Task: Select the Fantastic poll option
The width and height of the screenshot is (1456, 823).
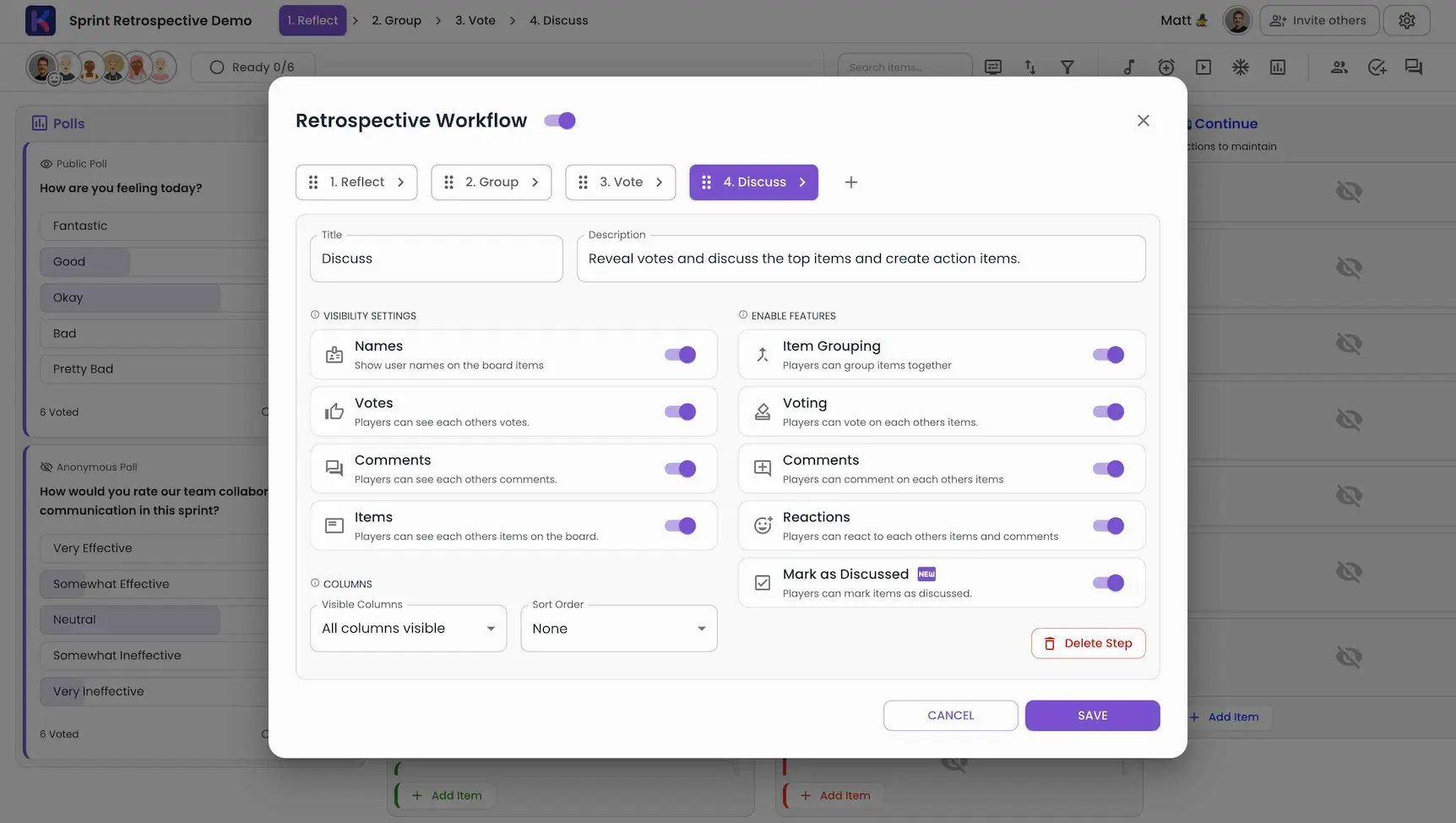Action: 155,226
